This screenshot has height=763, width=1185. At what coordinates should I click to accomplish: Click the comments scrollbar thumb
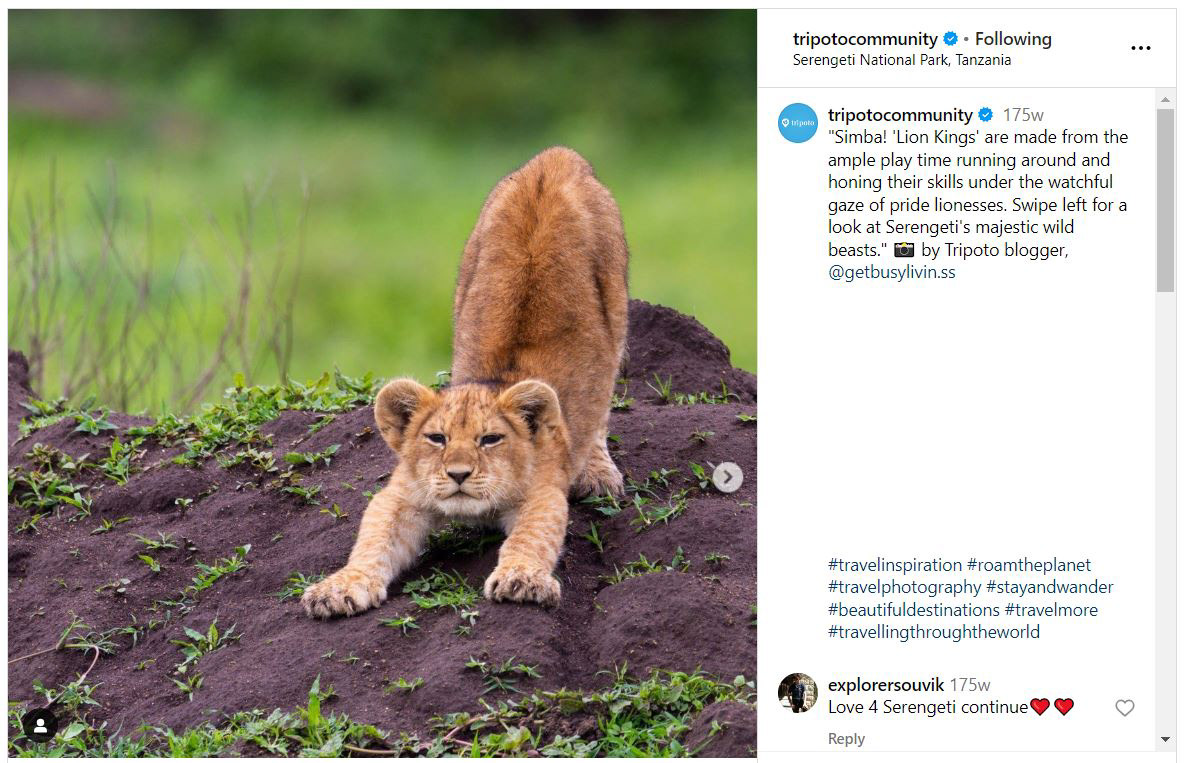coord(1165,200)
